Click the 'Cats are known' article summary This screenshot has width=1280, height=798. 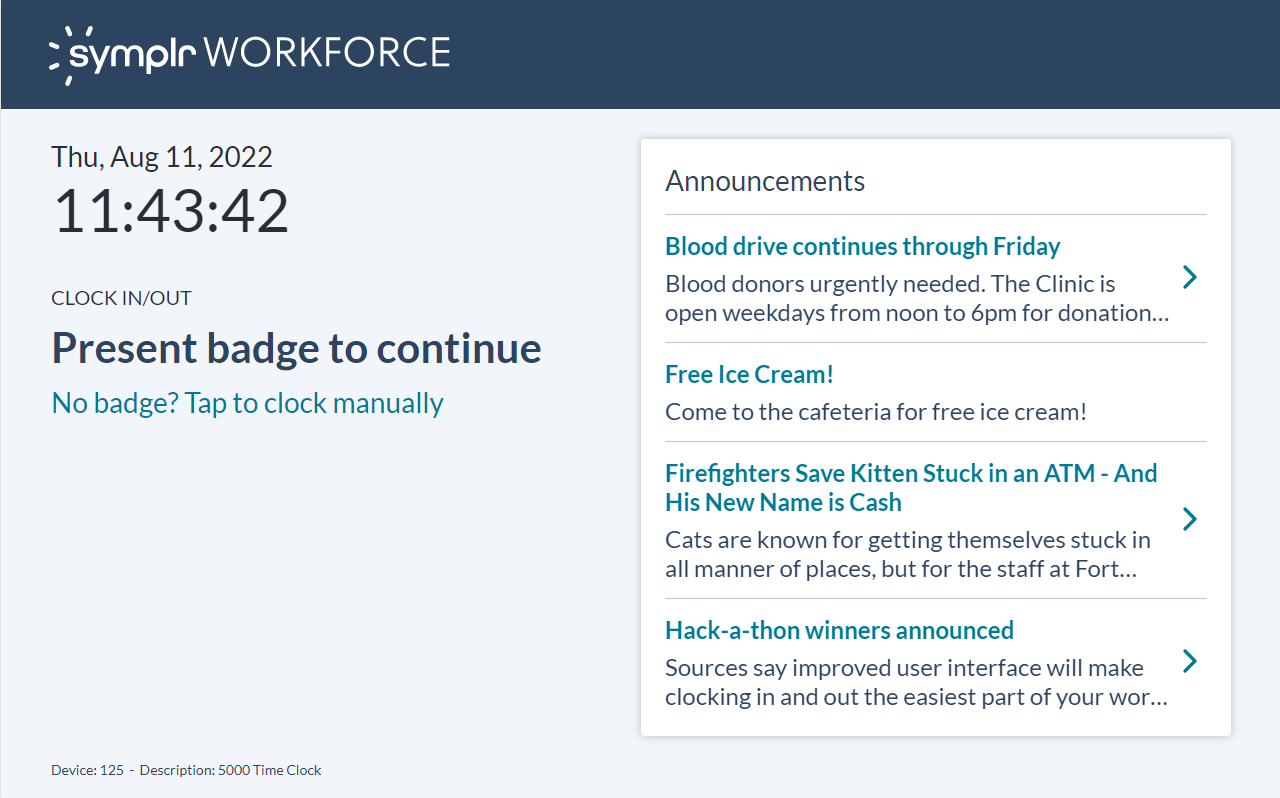pyautogui.click(x=907, y=555)
